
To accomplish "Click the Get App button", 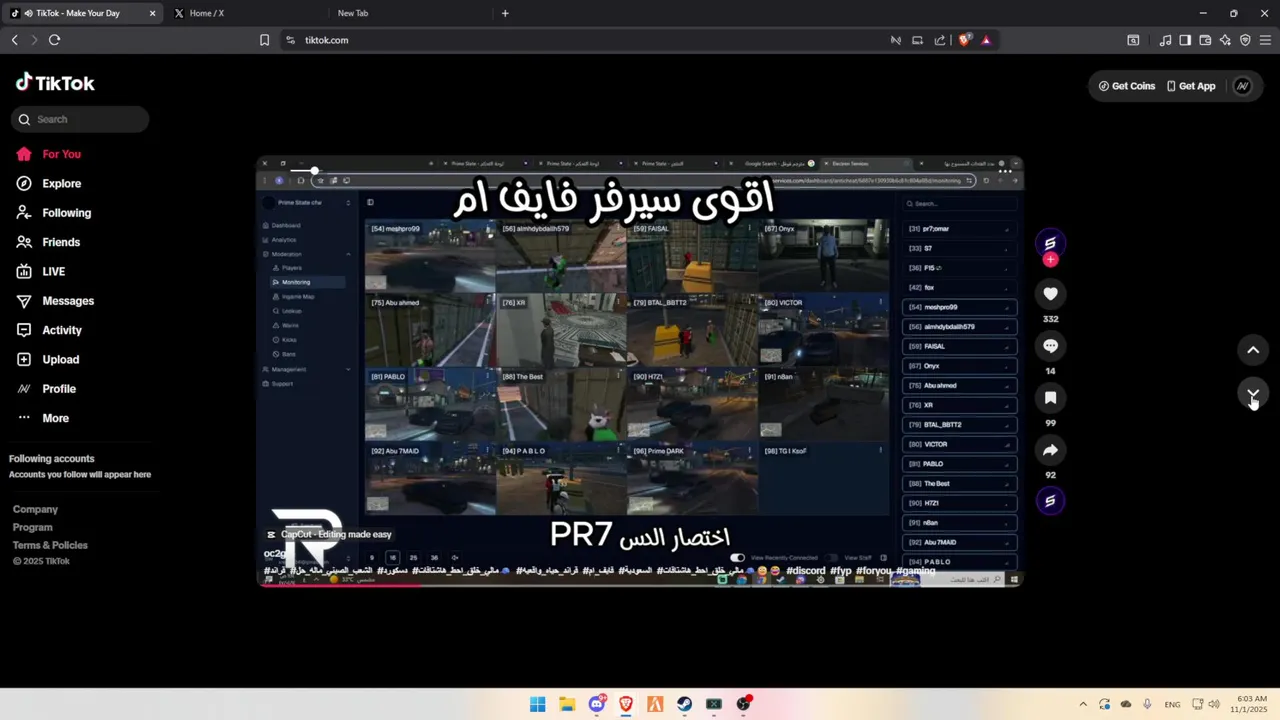I will (x=1191, y=86).
